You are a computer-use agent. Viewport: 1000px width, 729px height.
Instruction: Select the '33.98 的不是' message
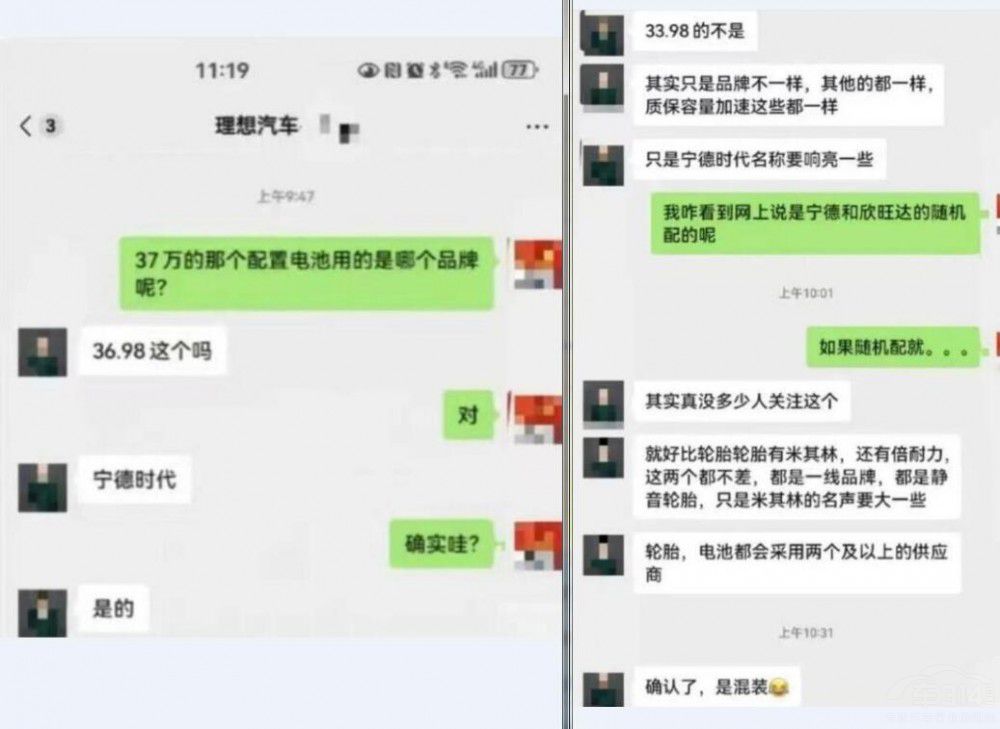pyautogui.click(x=695, y=31)
